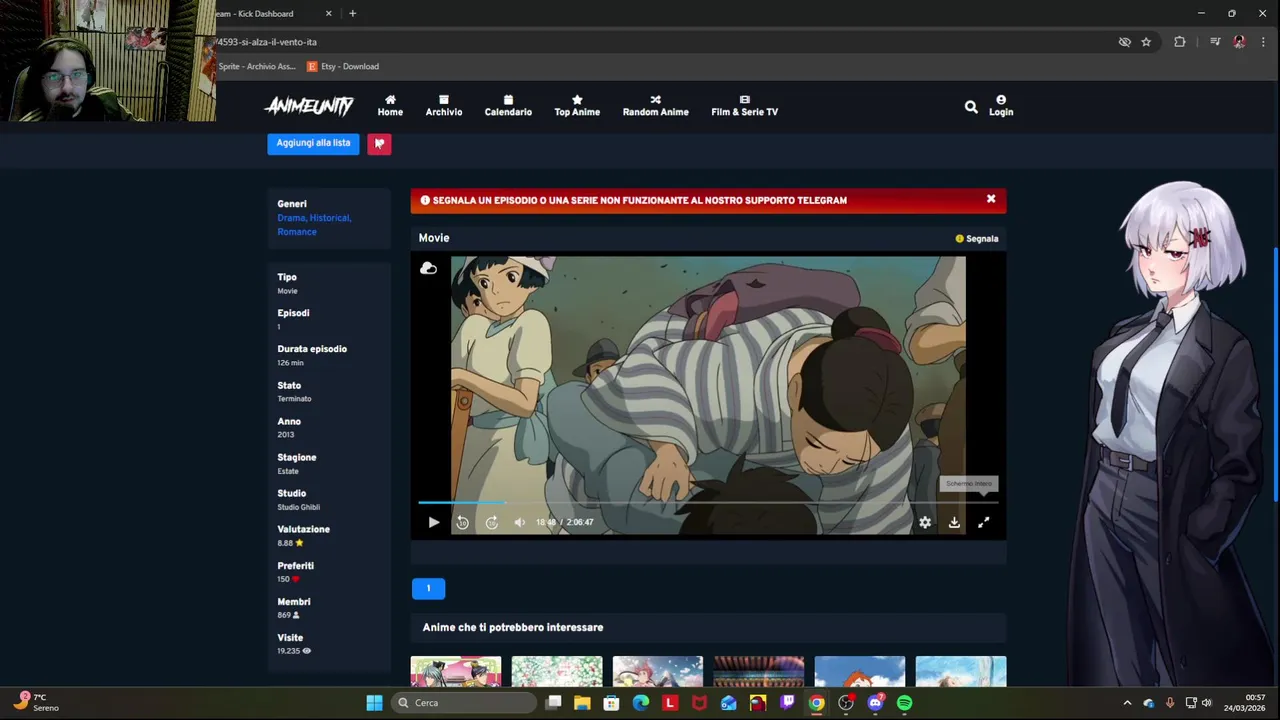Open Etsy - Download bookmark
1280x720 pixels.
coord(343,66)
